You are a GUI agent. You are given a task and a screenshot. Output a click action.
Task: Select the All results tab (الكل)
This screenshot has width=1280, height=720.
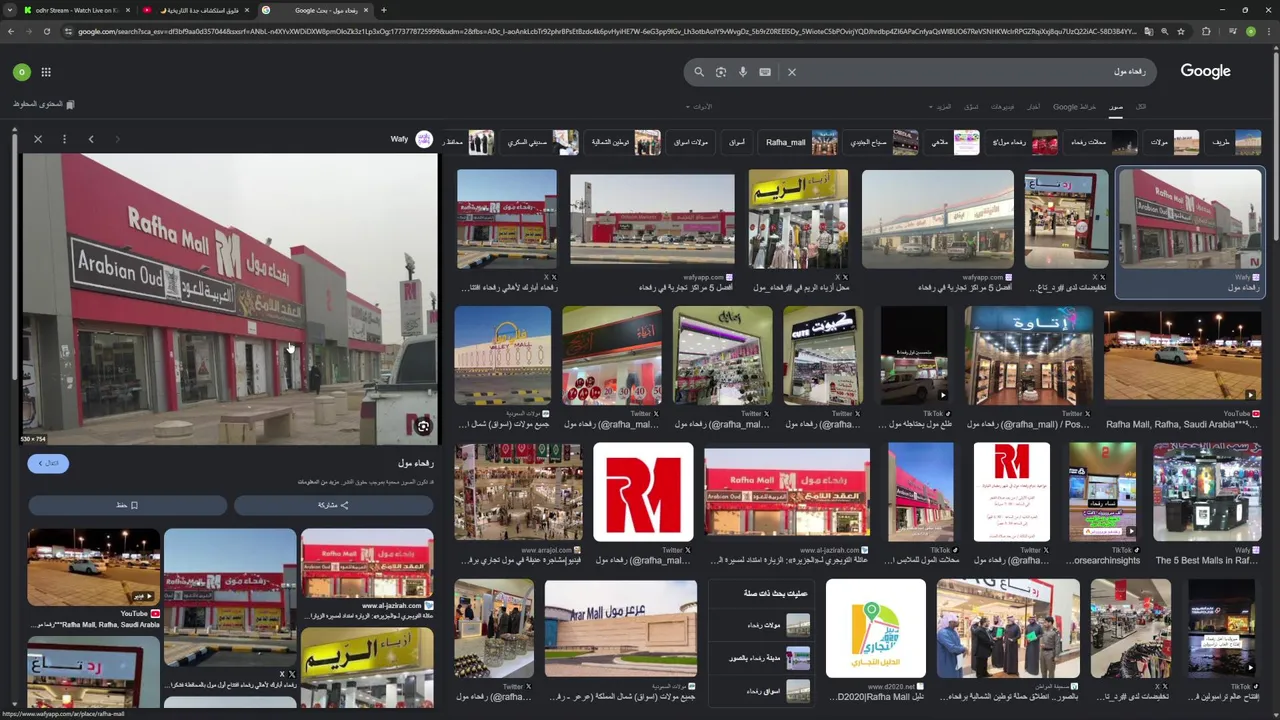point(1141,107)
